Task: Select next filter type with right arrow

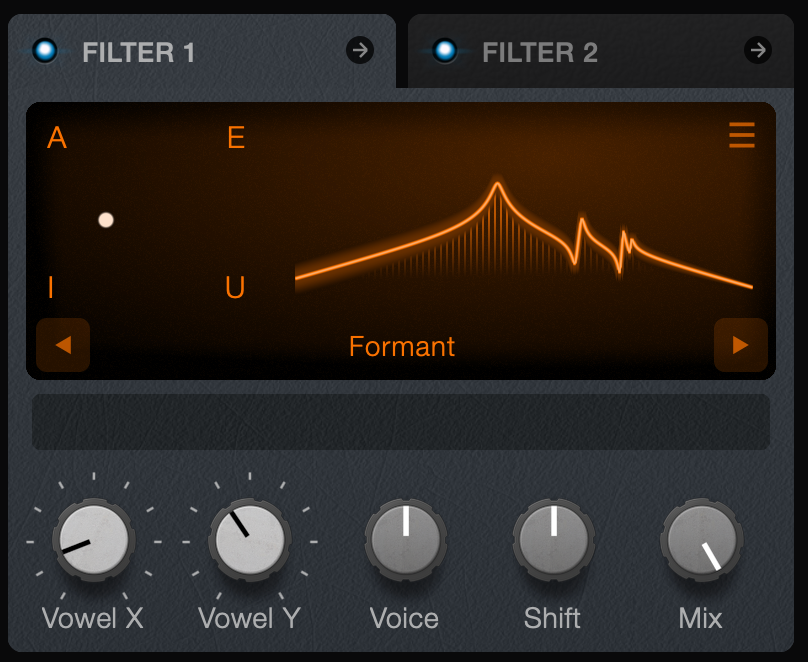Action: click(x=740, y=345)
